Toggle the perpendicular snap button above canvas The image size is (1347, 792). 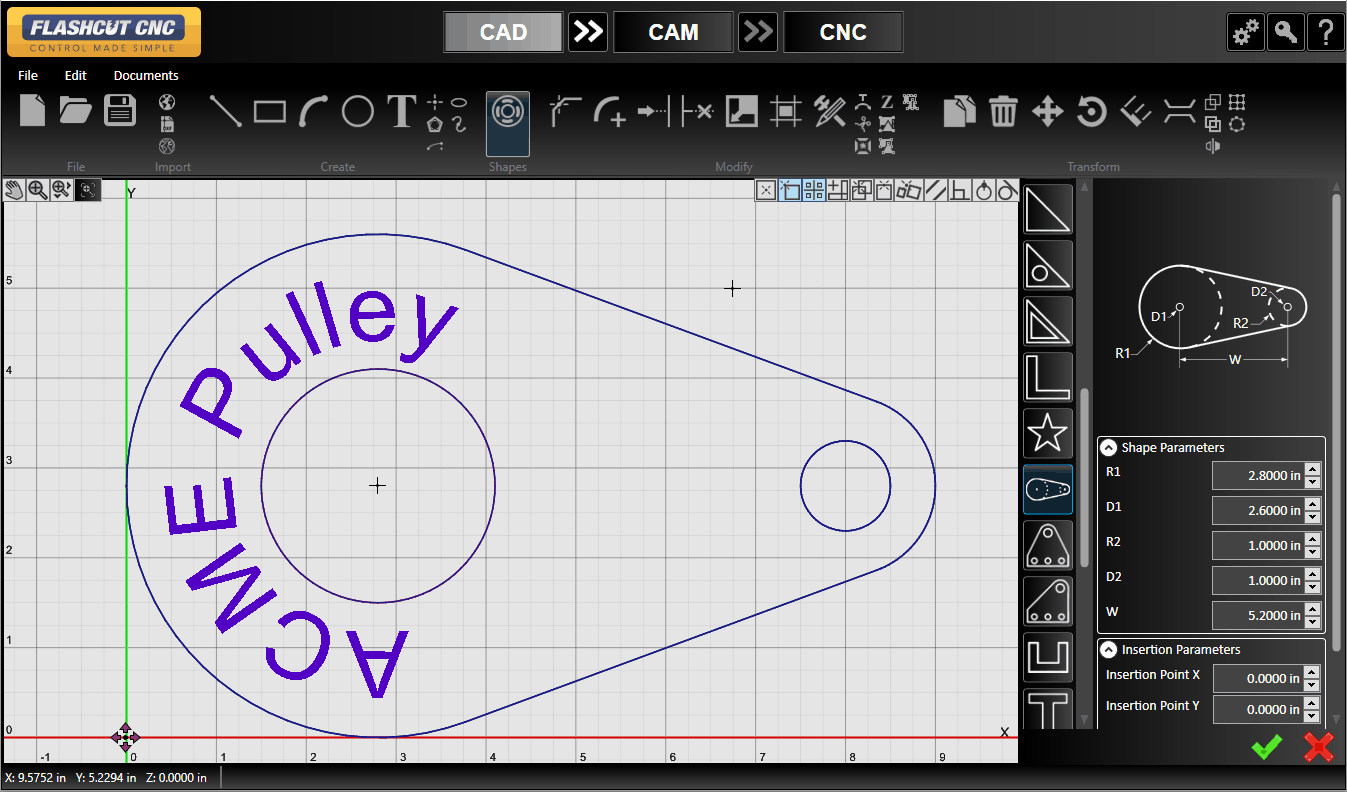[959, 190]
